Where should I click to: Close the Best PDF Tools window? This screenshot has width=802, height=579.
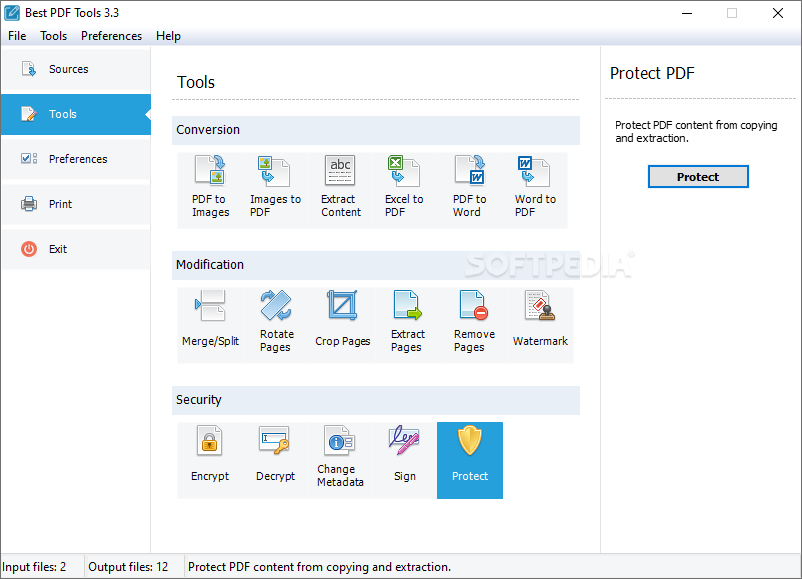point(777,13)
